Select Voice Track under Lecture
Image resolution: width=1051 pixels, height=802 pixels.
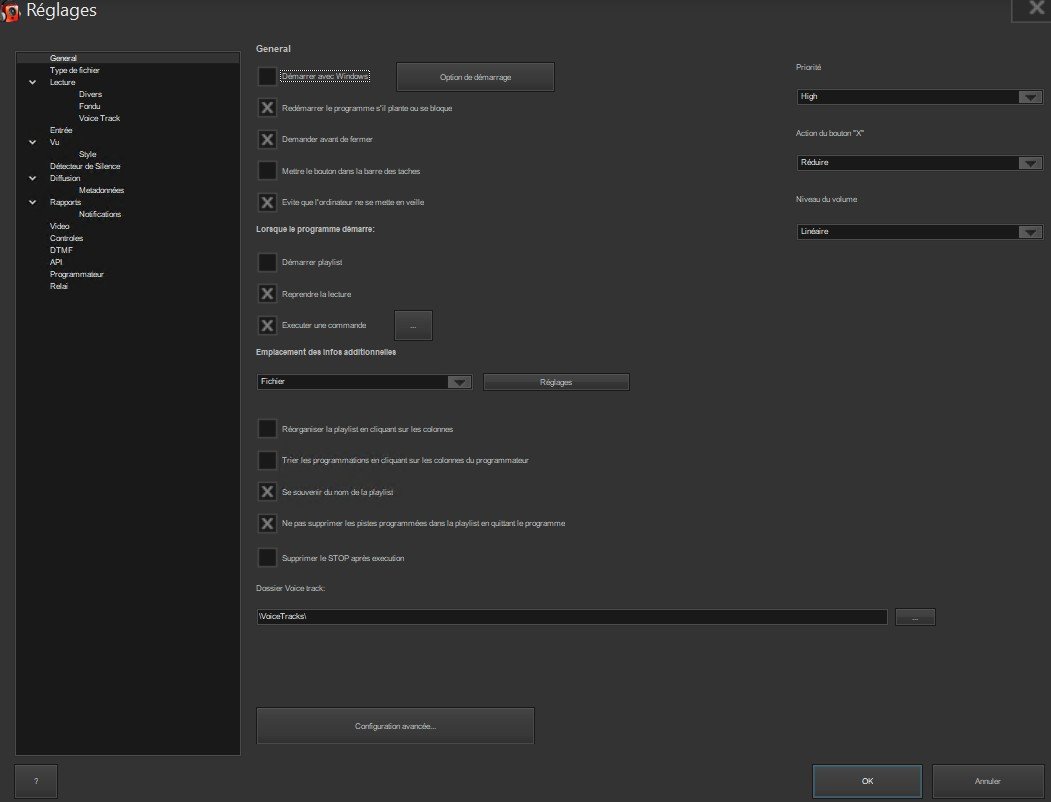click(x=99, y=118)
